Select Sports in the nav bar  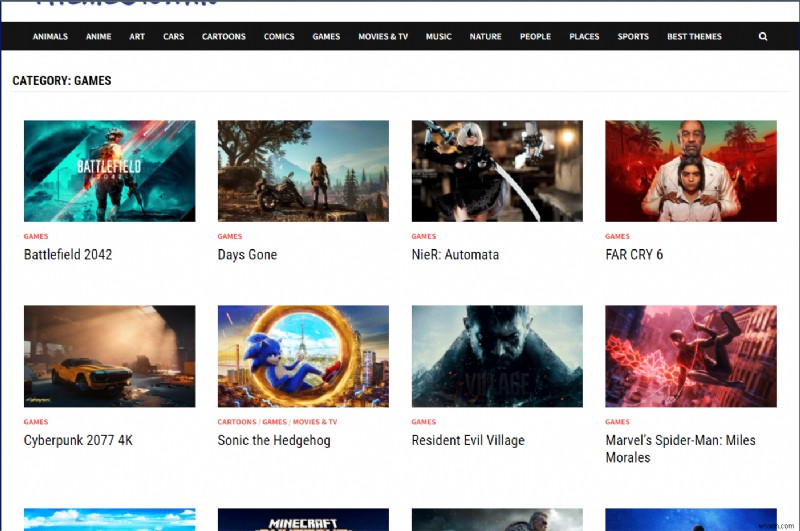pyautogui.click(x=633, y=37)
